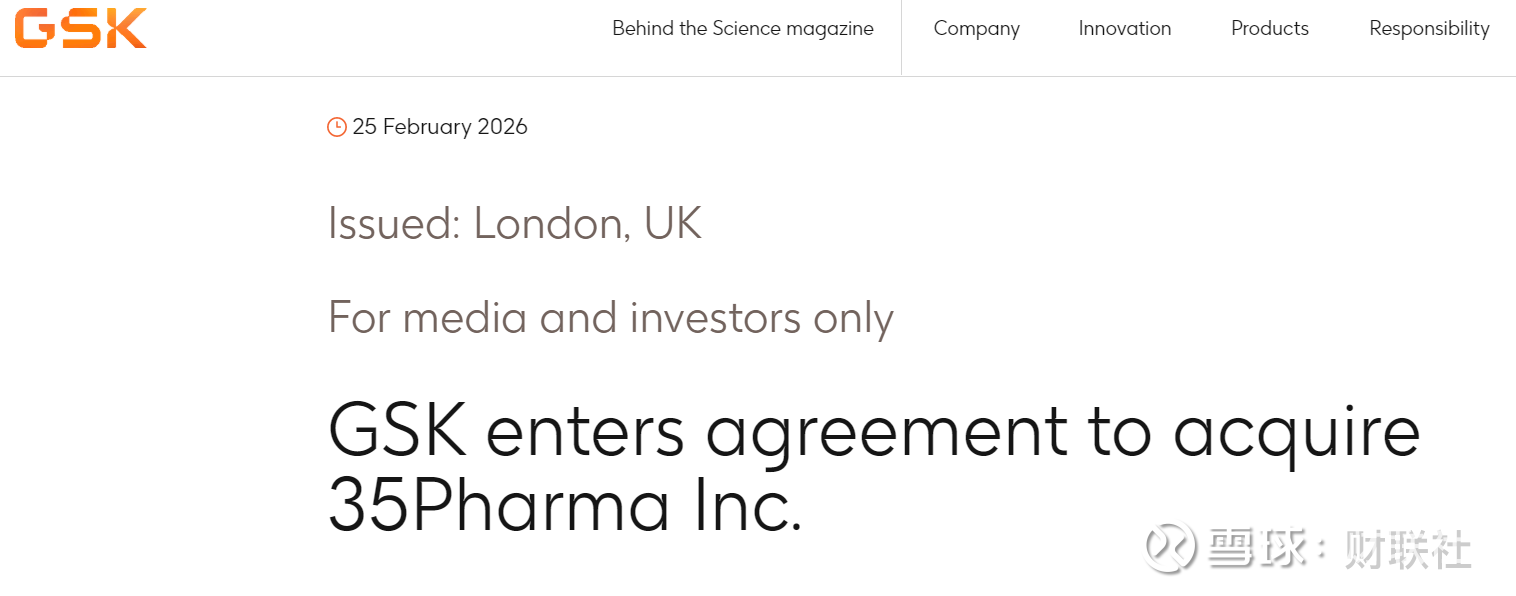Click the clock icon beside the date
The width and height of the screenshot is (1516, 596).
click(x=337, y=127)
